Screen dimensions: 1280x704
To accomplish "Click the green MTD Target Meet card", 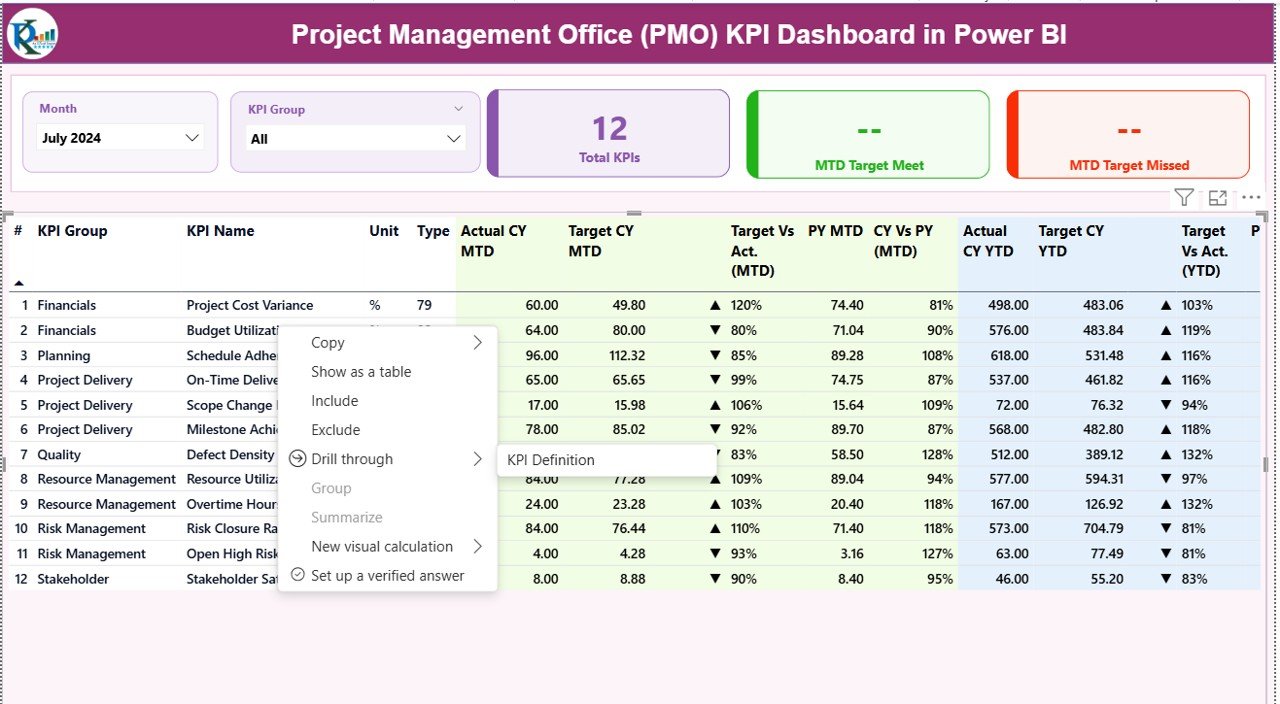I will [868, 134].
